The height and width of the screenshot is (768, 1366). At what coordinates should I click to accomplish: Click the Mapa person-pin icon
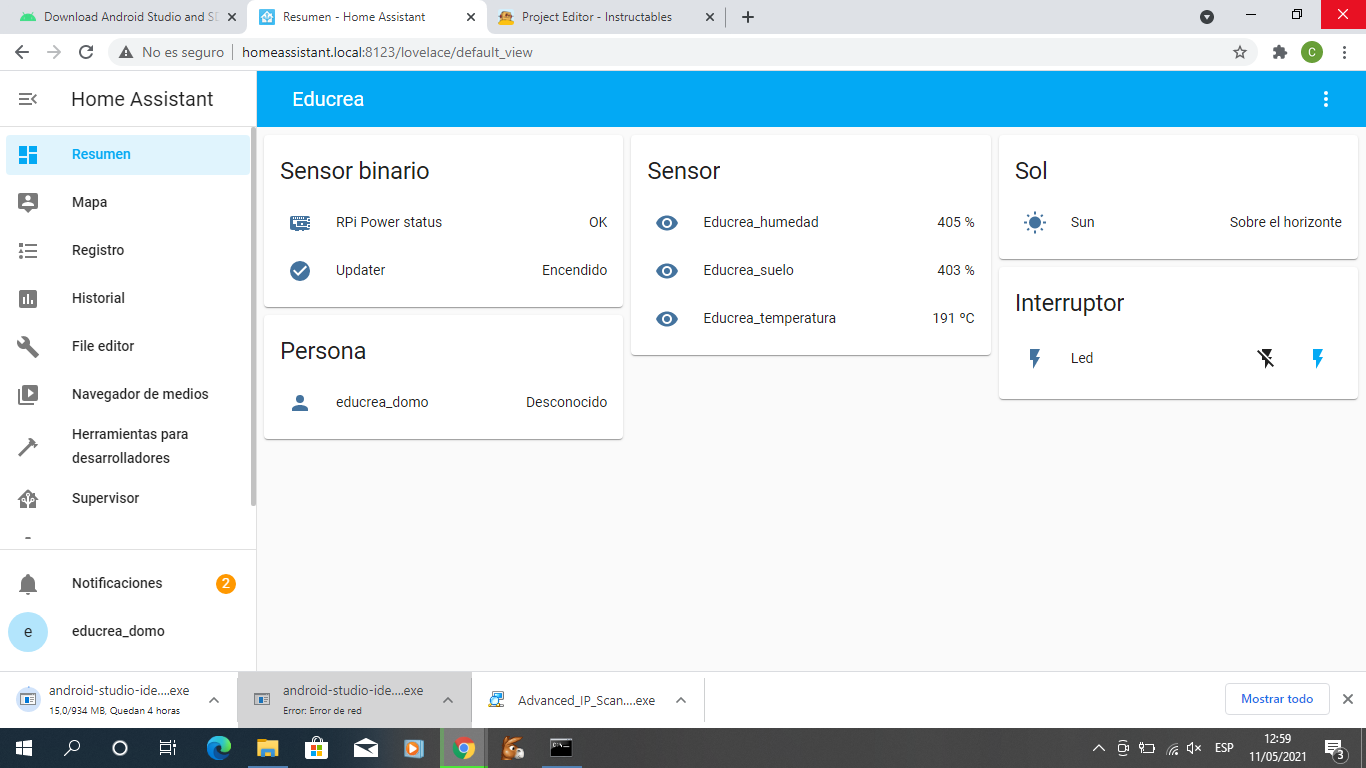click(28, 202)
